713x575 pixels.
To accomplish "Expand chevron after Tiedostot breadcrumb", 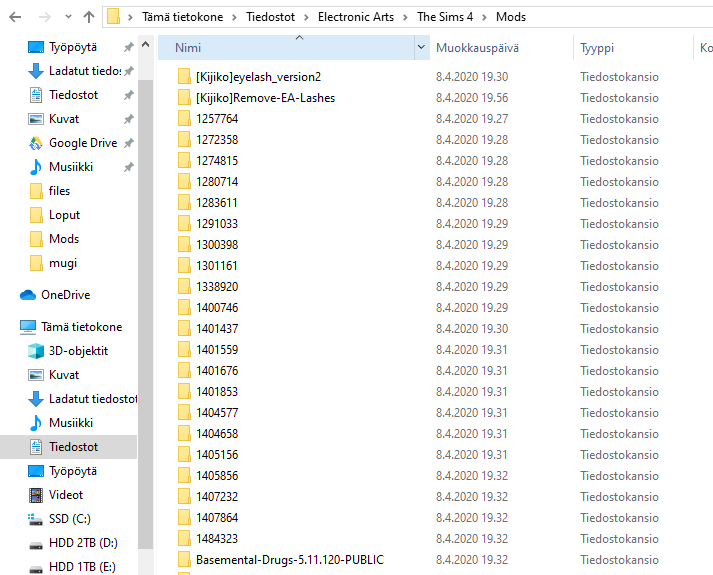I will 306,17.
